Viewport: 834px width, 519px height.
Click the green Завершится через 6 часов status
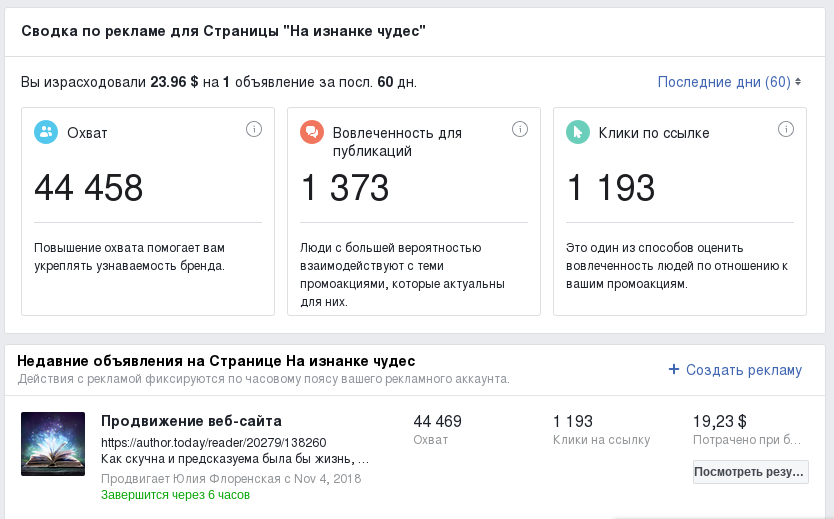[175, 494]
